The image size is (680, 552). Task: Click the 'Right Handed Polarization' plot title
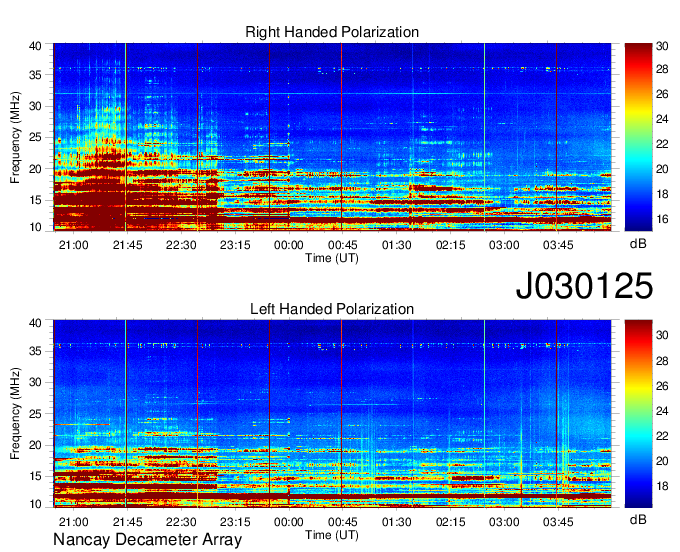coord(332,32)
